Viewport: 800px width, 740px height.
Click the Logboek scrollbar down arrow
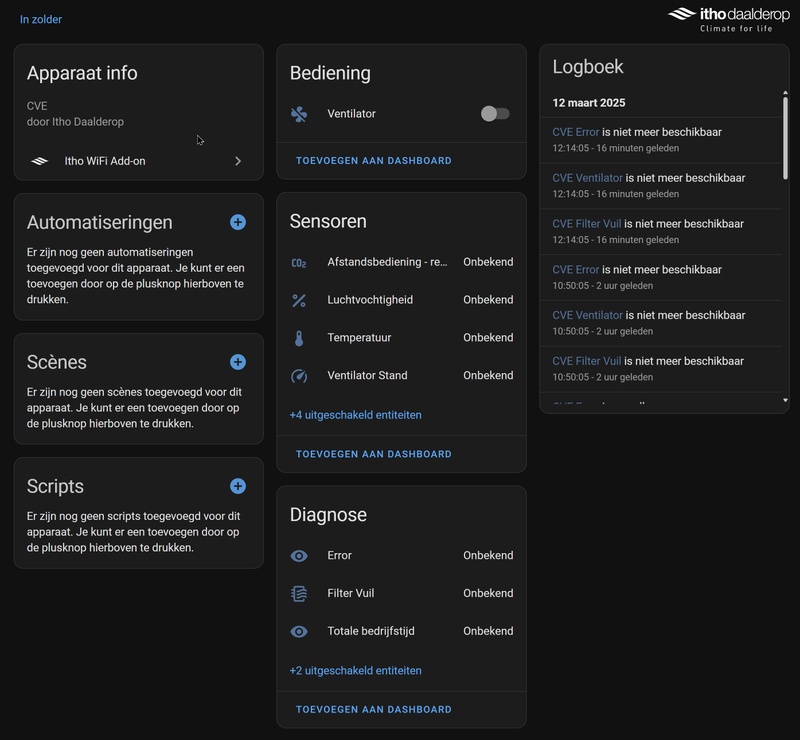click(785, 400)
